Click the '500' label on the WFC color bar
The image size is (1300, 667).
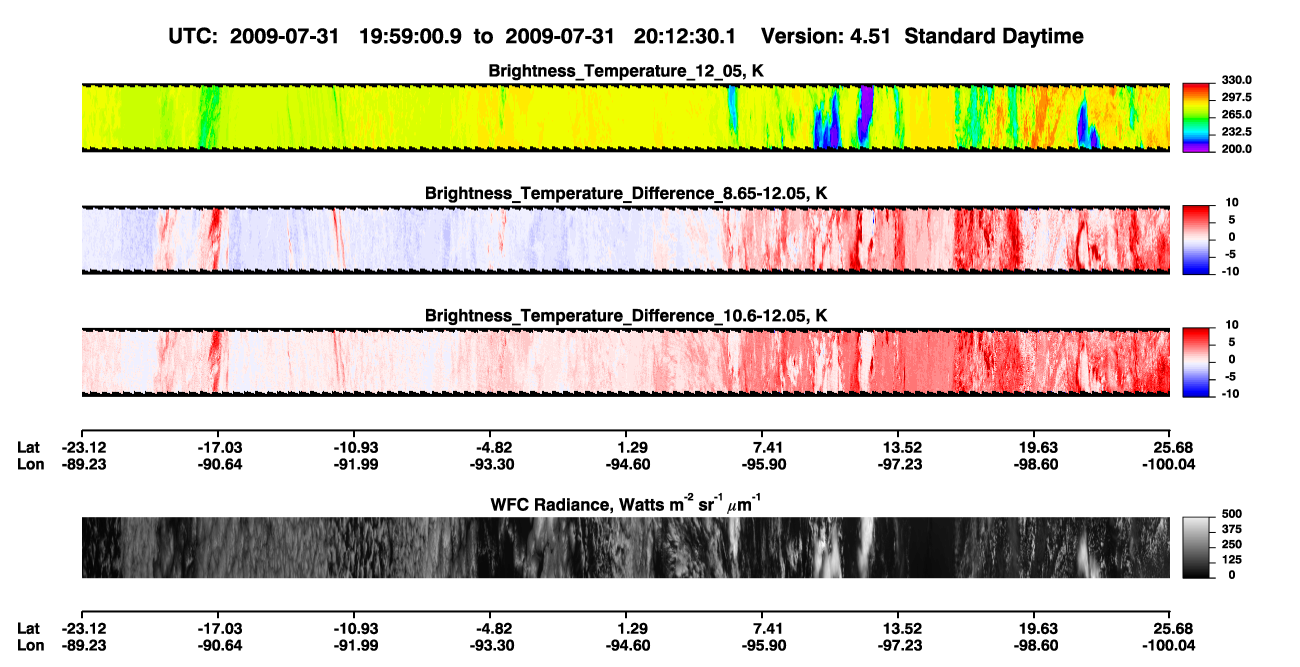1231,513
